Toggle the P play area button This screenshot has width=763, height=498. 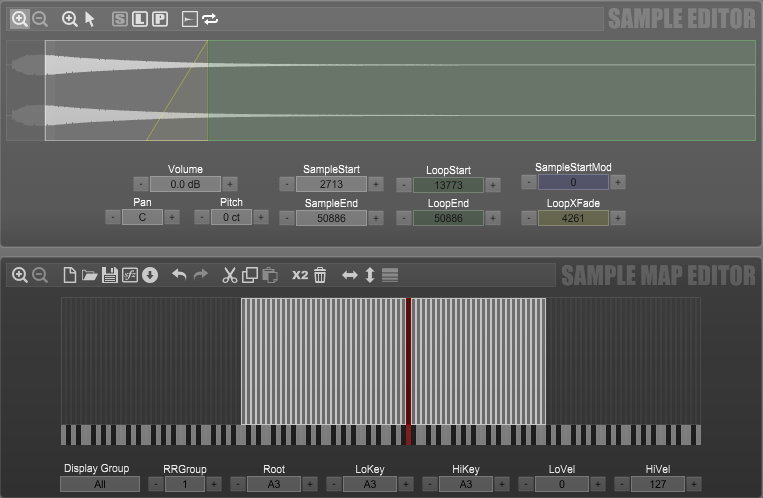(x=160, y=19)
